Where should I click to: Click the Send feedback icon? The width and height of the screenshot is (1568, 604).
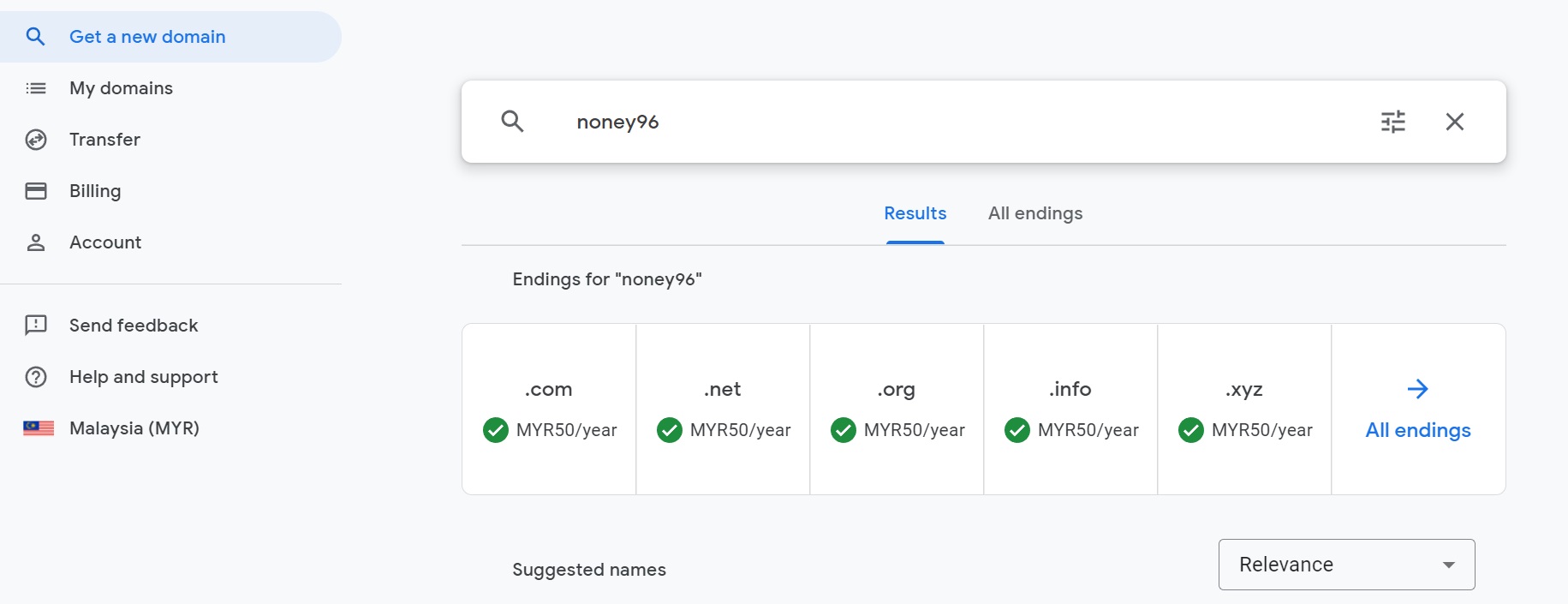(x=36, y=326)
